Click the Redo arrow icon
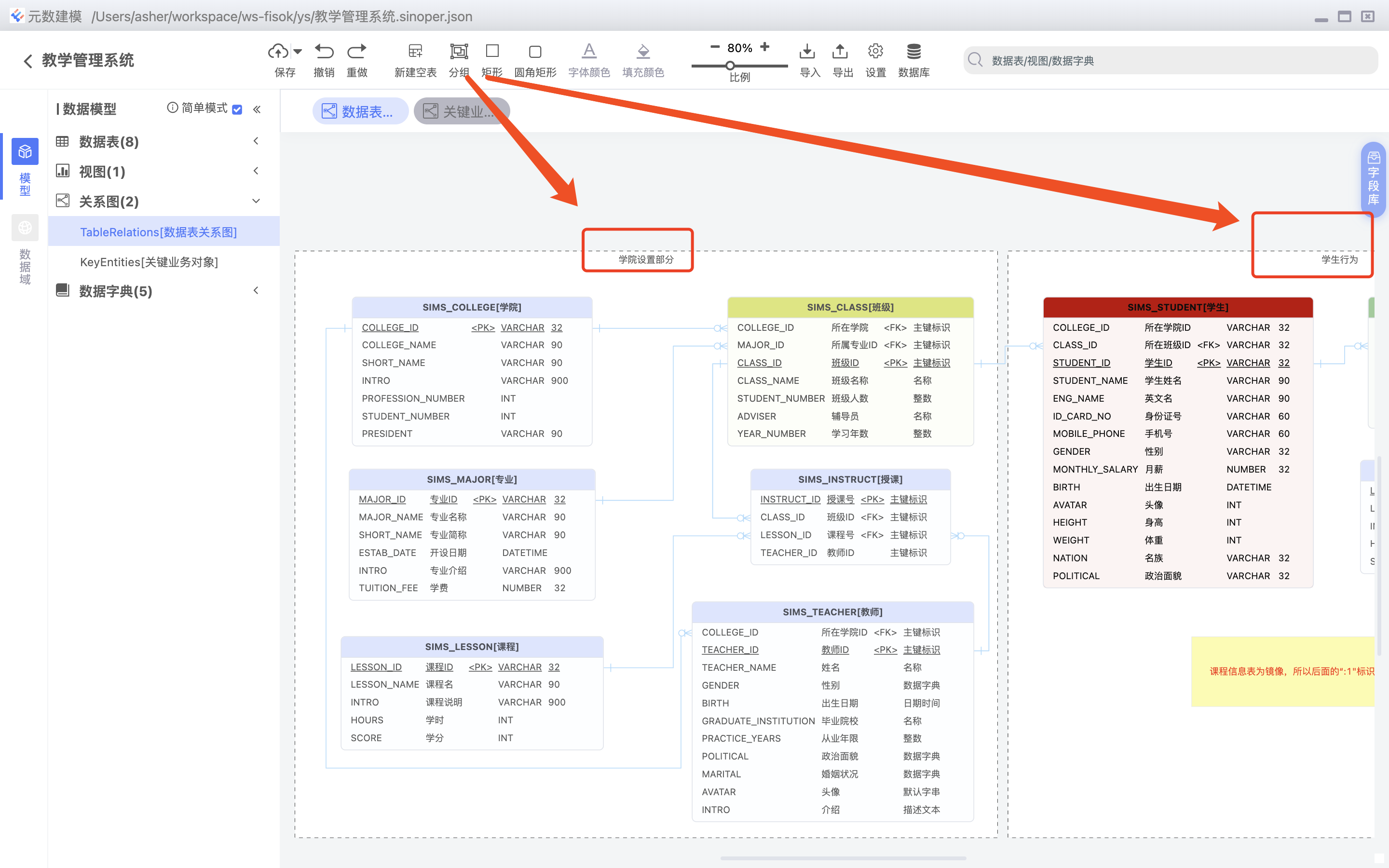The image size is (1389, 868). (356, 52)
